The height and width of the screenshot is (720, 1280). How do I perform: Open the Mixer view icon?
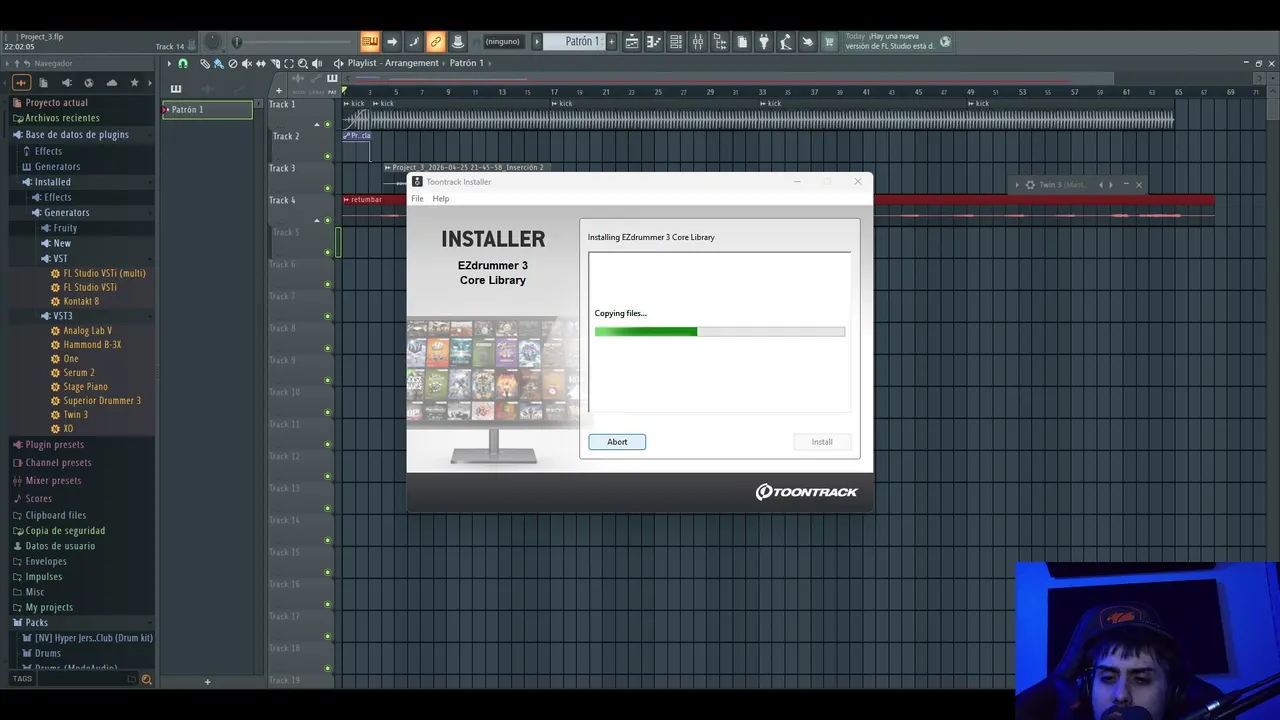698,42
